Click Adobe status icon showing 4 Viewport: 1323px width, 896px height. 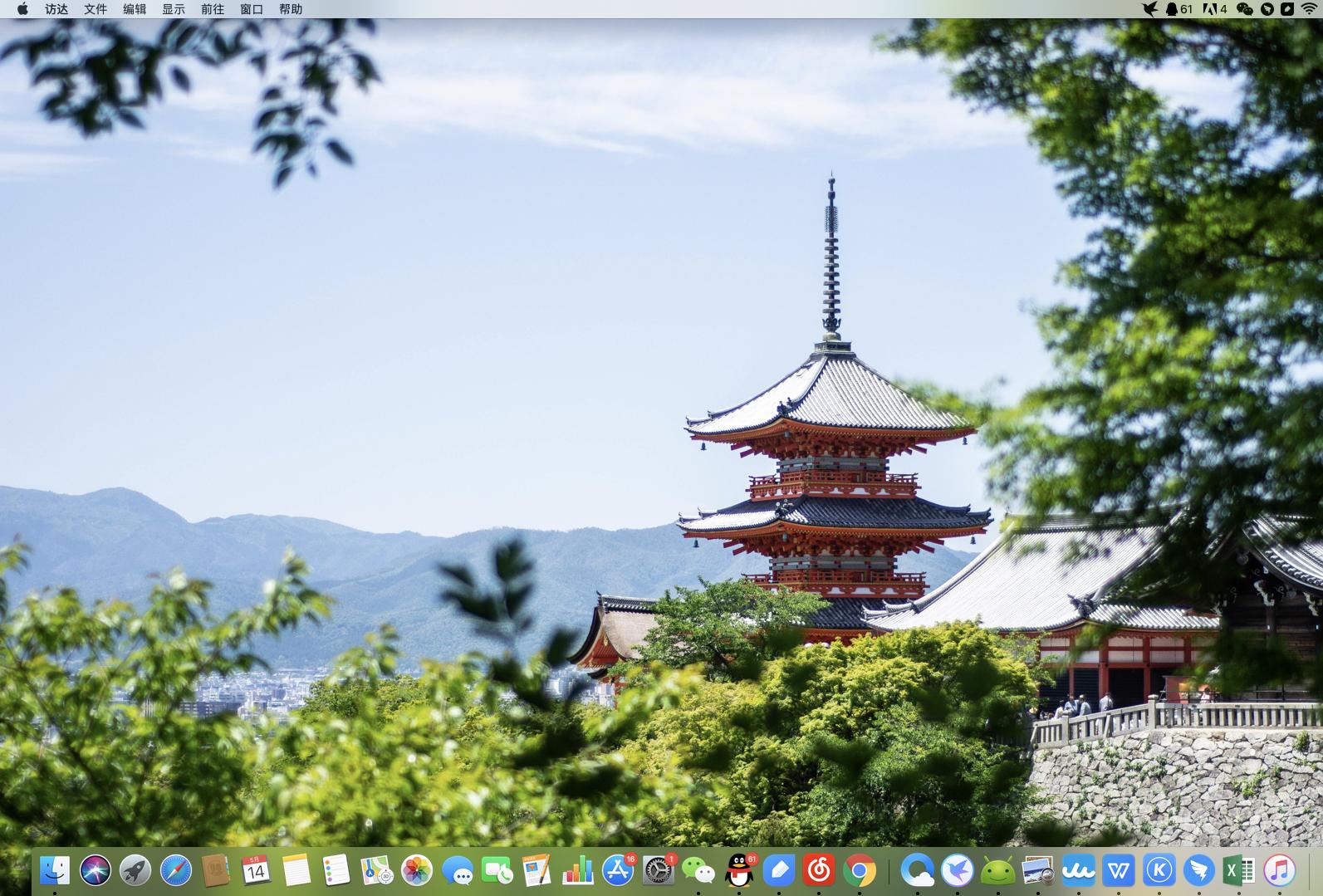click(x=1215, y=9)
